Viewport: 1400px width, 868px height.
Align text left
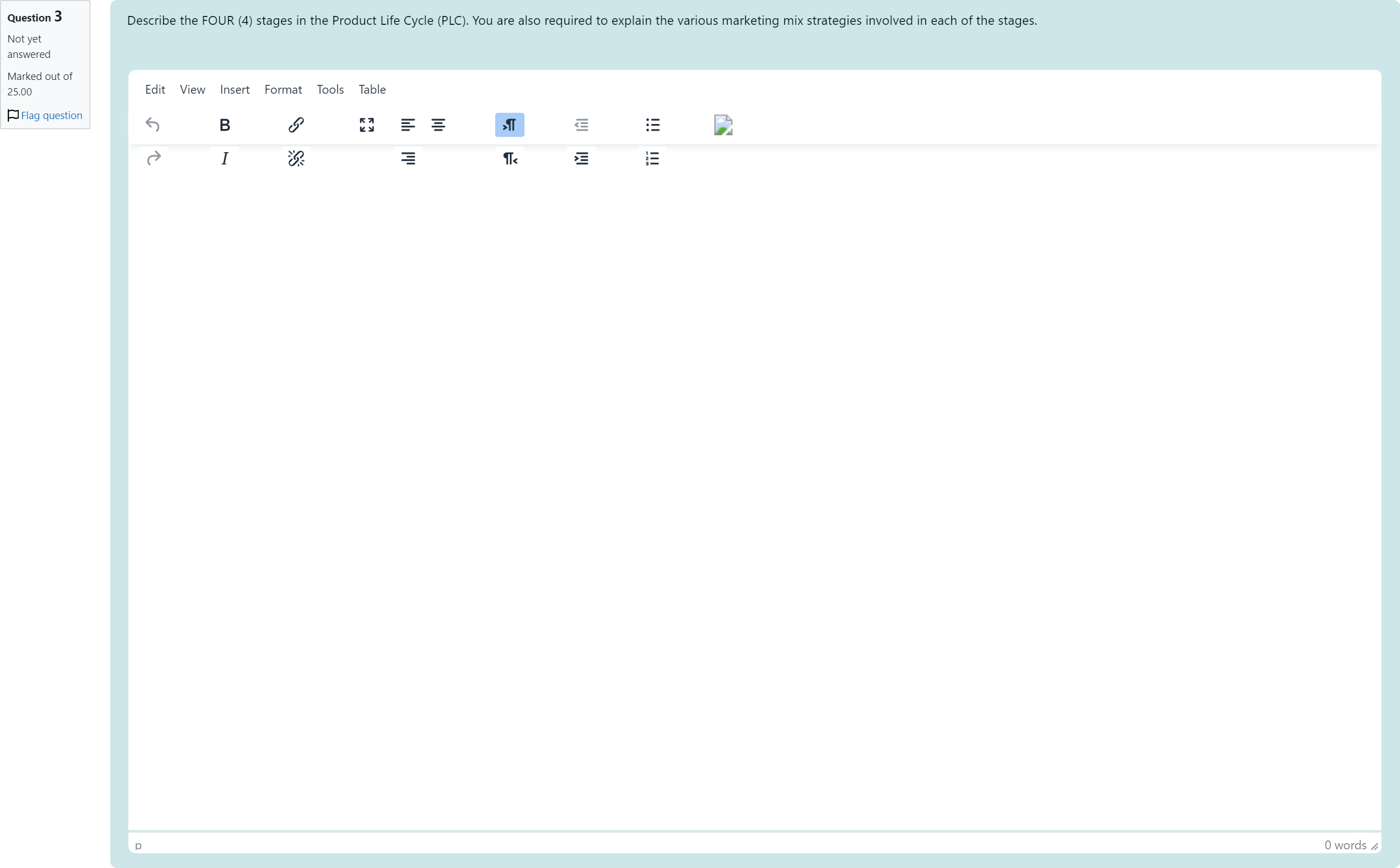pyautogui.click(x=407, y=125)
